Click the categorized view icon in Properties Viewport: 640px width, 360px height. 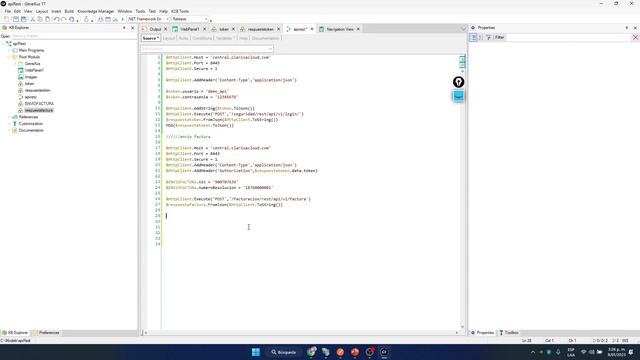pyautogui.click(x=473, y=38)
